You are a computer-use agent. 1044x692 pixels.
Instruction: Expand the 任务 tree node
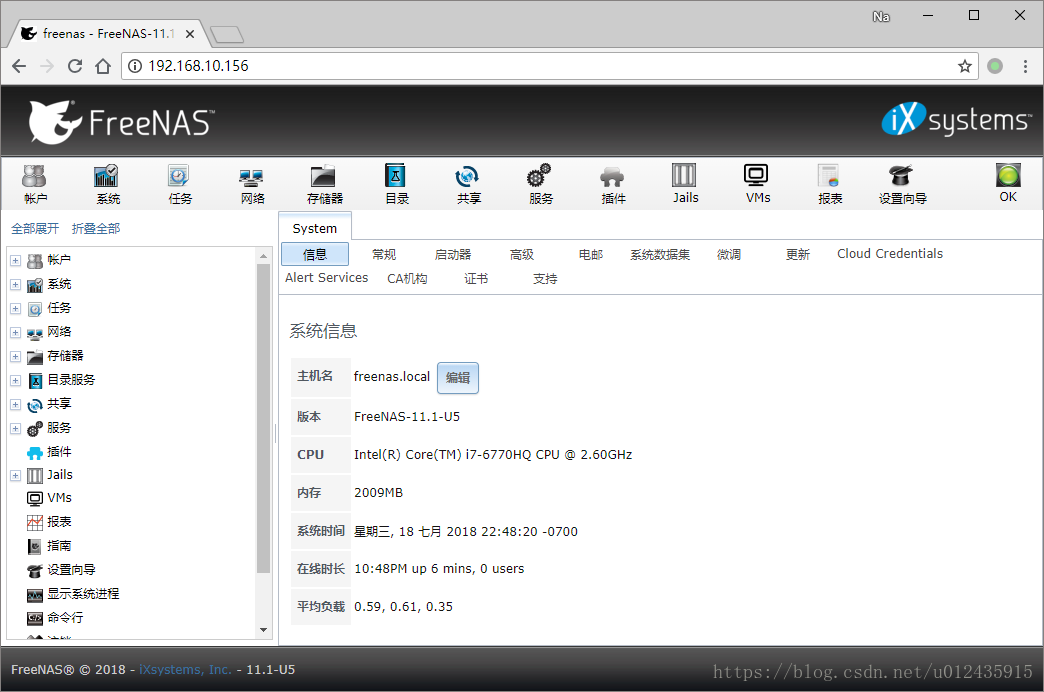pos(15,308)
